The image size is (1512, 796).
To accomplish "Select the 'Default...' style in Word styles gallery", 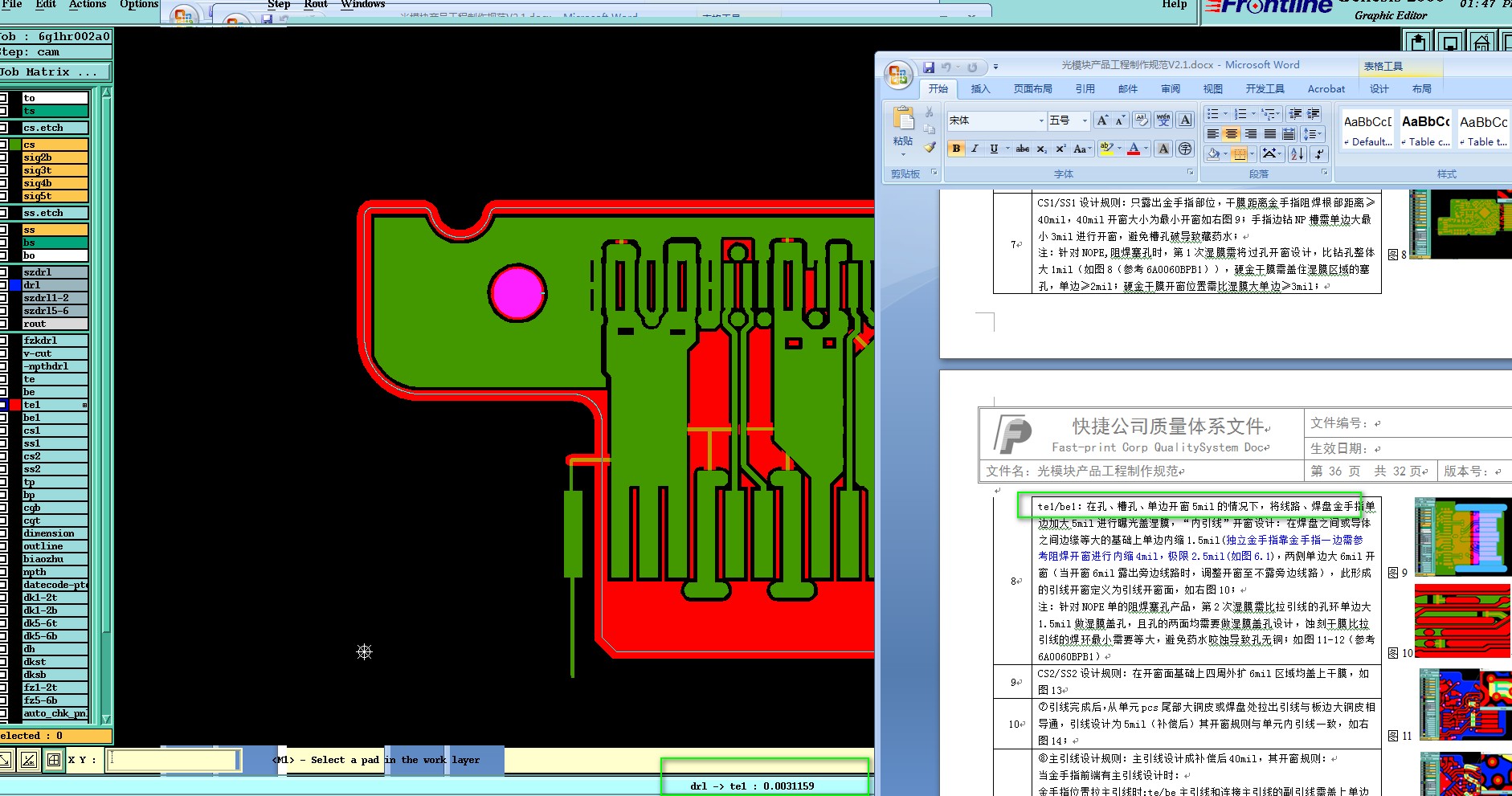I will (x=1368, y=129).
